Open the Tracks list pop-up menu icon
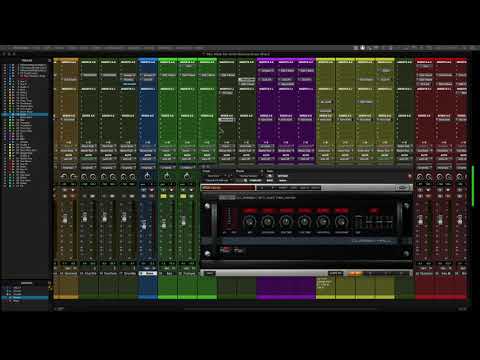This screenshot has width=480, height=360. click(50, 60)
